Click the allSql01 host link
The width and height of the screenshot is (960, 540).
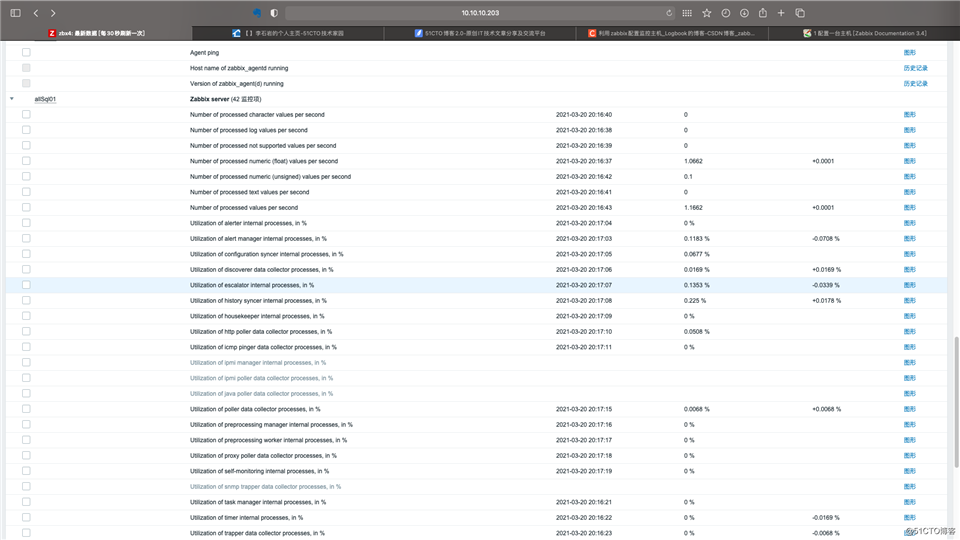pos(45,99)
